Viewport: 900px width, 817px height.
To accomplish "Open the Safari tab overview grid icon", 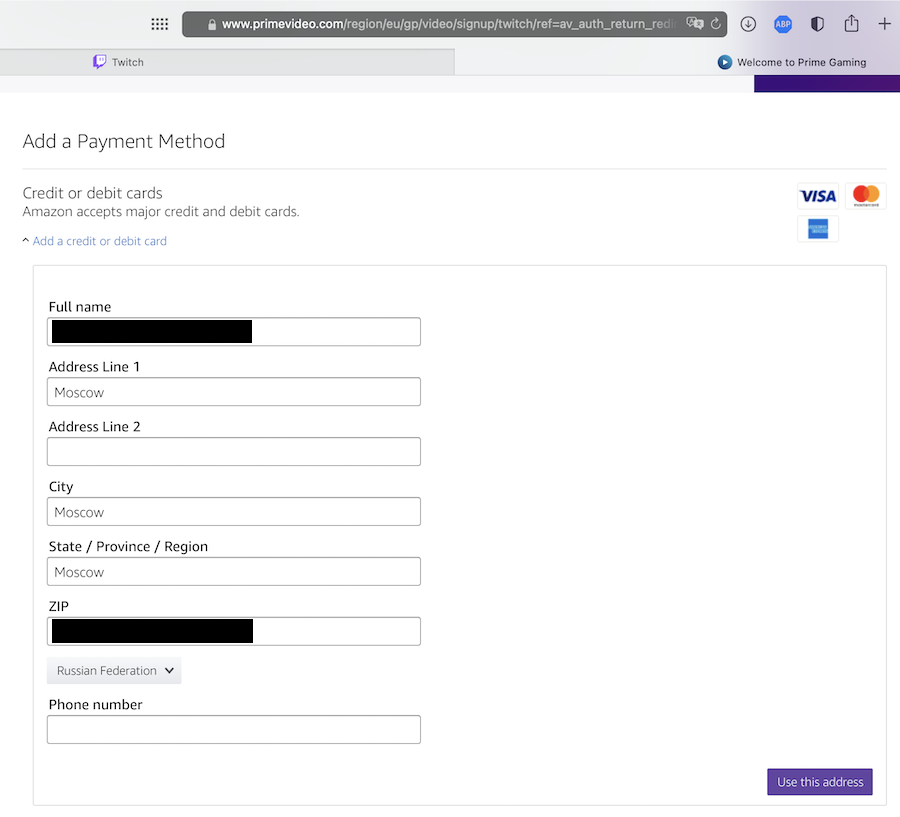I will (159, 24).
